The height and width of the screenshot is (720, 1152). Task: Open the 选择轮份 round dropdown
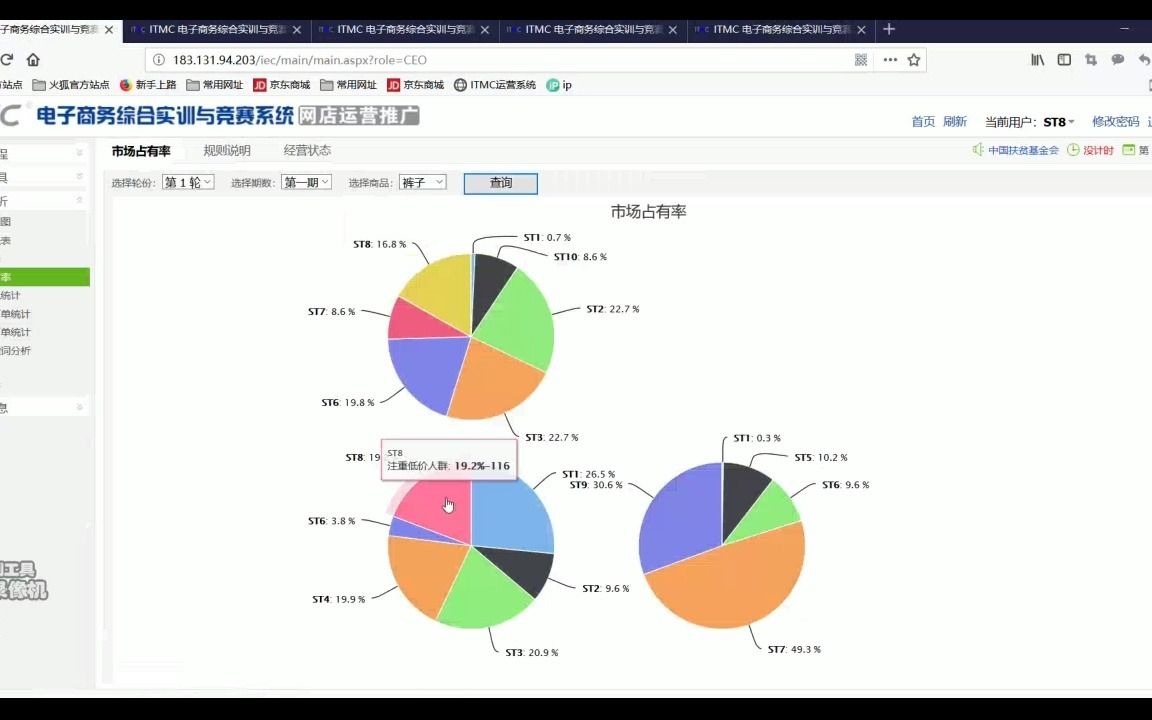[187, 182]
